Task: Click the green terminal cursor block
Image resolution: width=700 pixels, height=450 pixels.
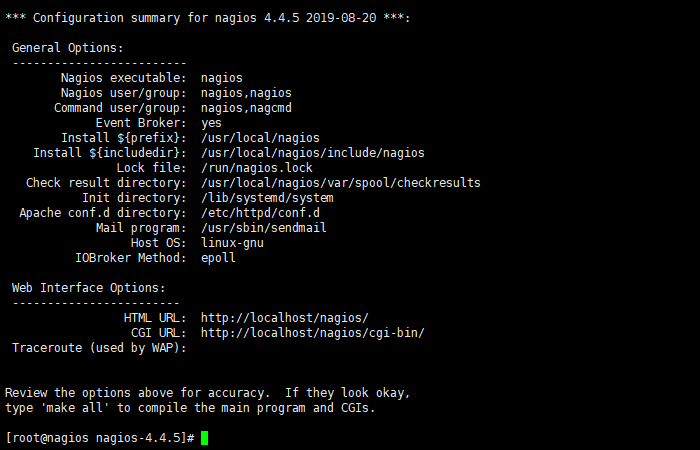Action: [204, 438]
